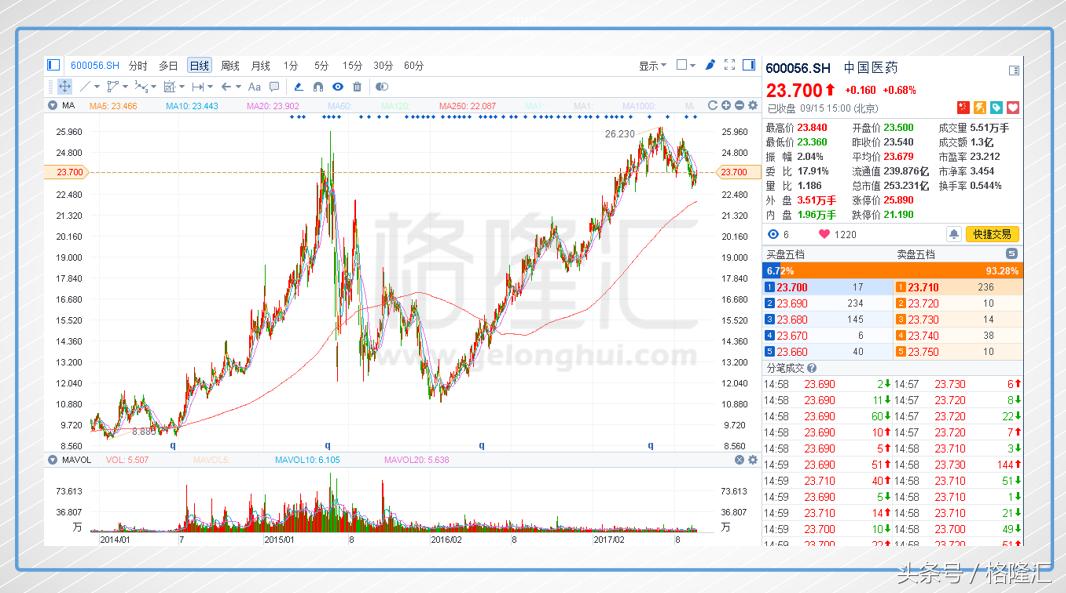
Task: Select the arrow annotation tool
Action: pos(226,86)
